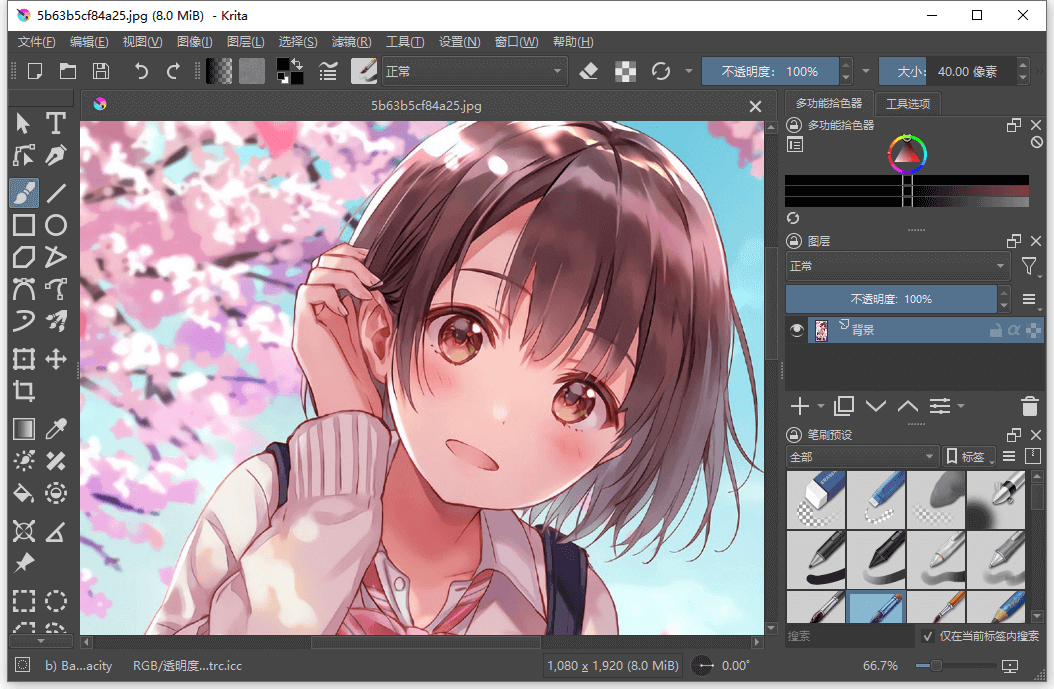
Task: Redo the last undone action
Action: point(173,71)
